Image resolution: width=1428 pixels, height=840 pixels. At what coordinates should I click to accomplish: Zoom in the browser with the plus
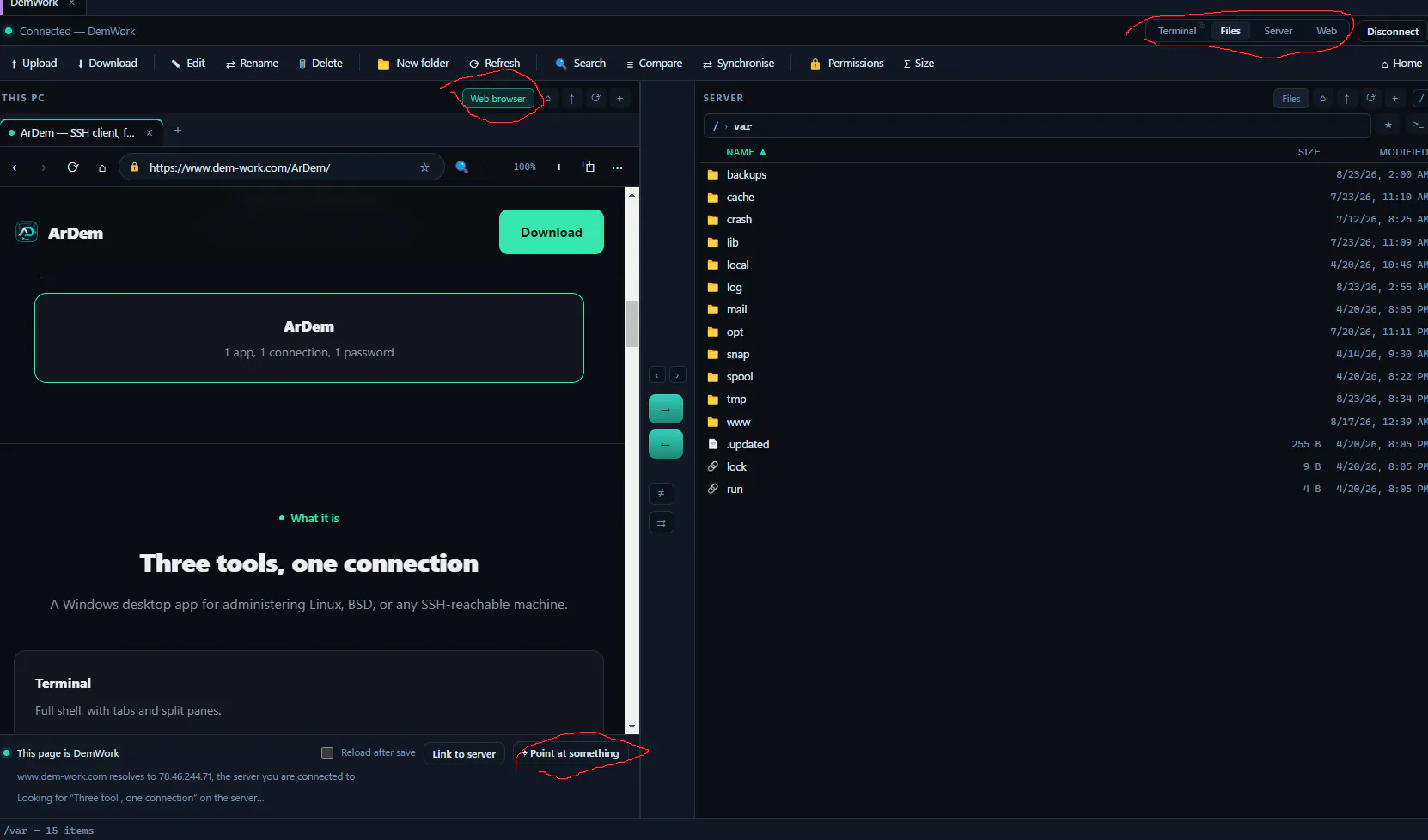coord(558,167)
